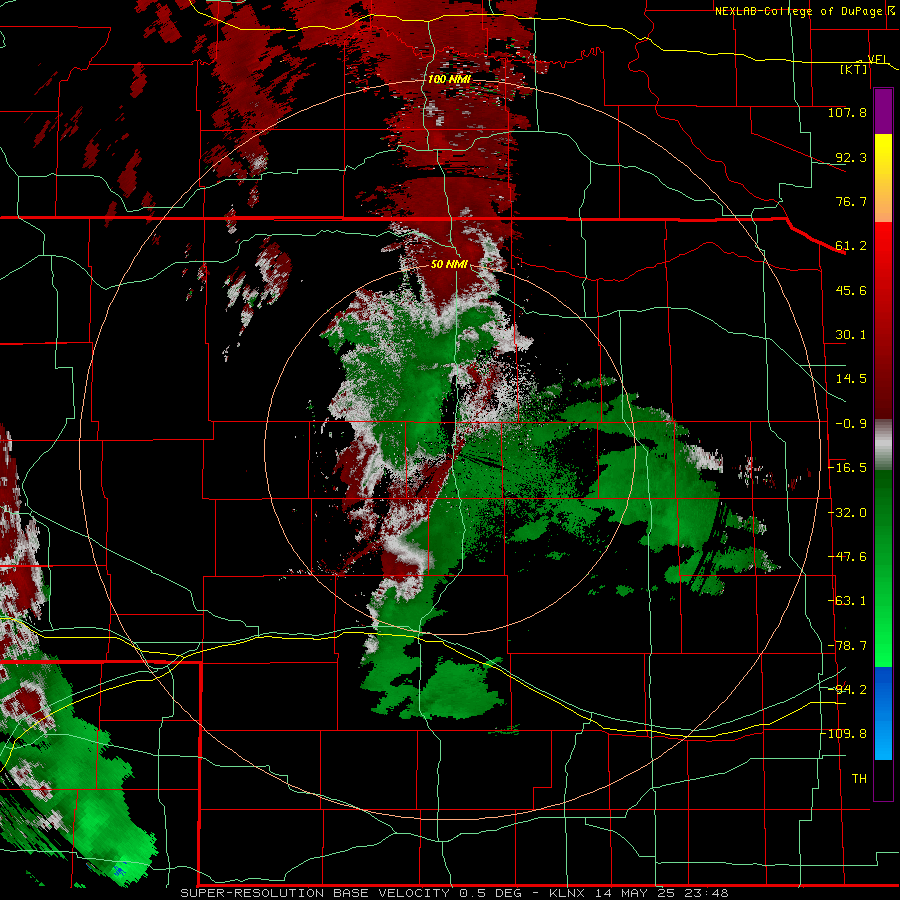The height and width of the screenshot is (900, 900).
Task: Click the 50 NMI range ring label
Action: (449, 264)
